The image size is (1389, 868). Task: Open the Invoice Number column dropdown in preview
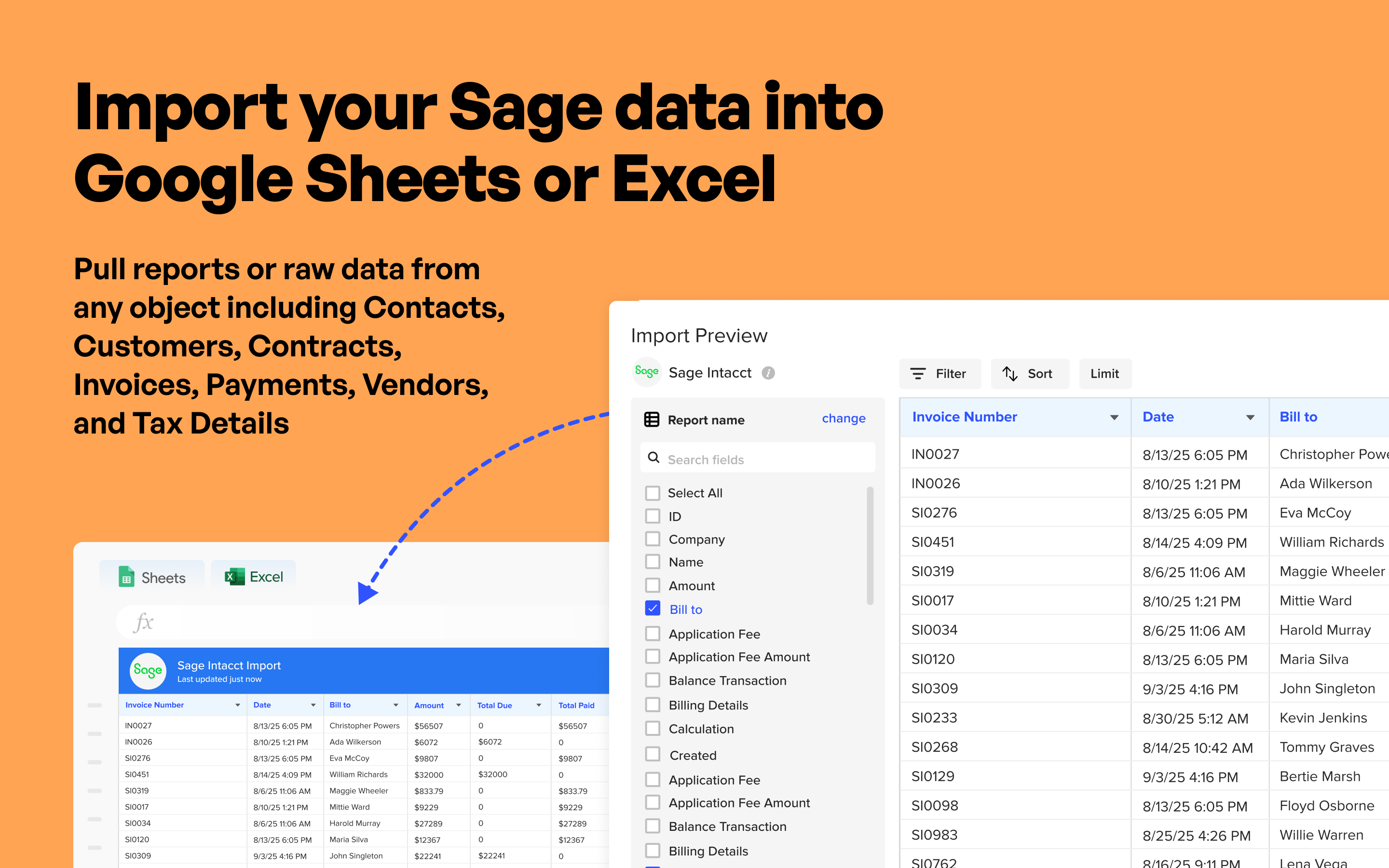coord(1114,418)
